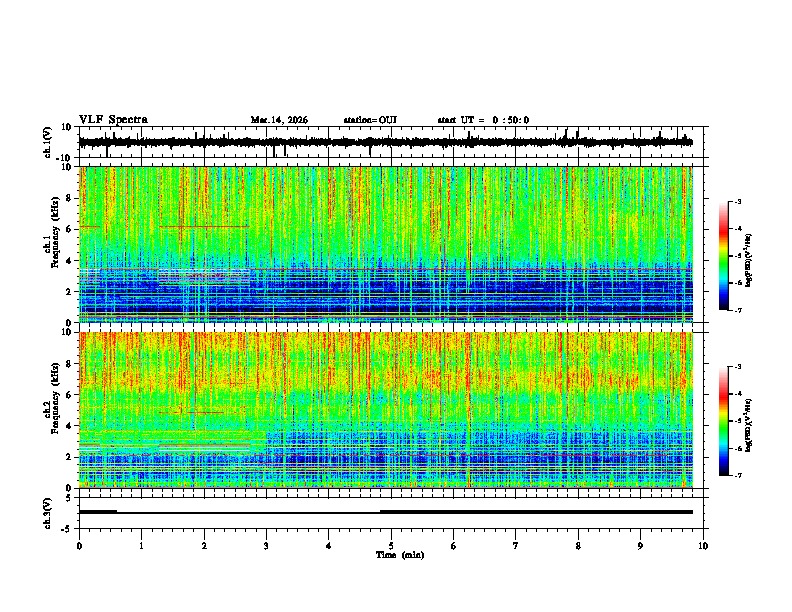Click time axis tick label "1"

pyautogui.click(x=141, y=546)
